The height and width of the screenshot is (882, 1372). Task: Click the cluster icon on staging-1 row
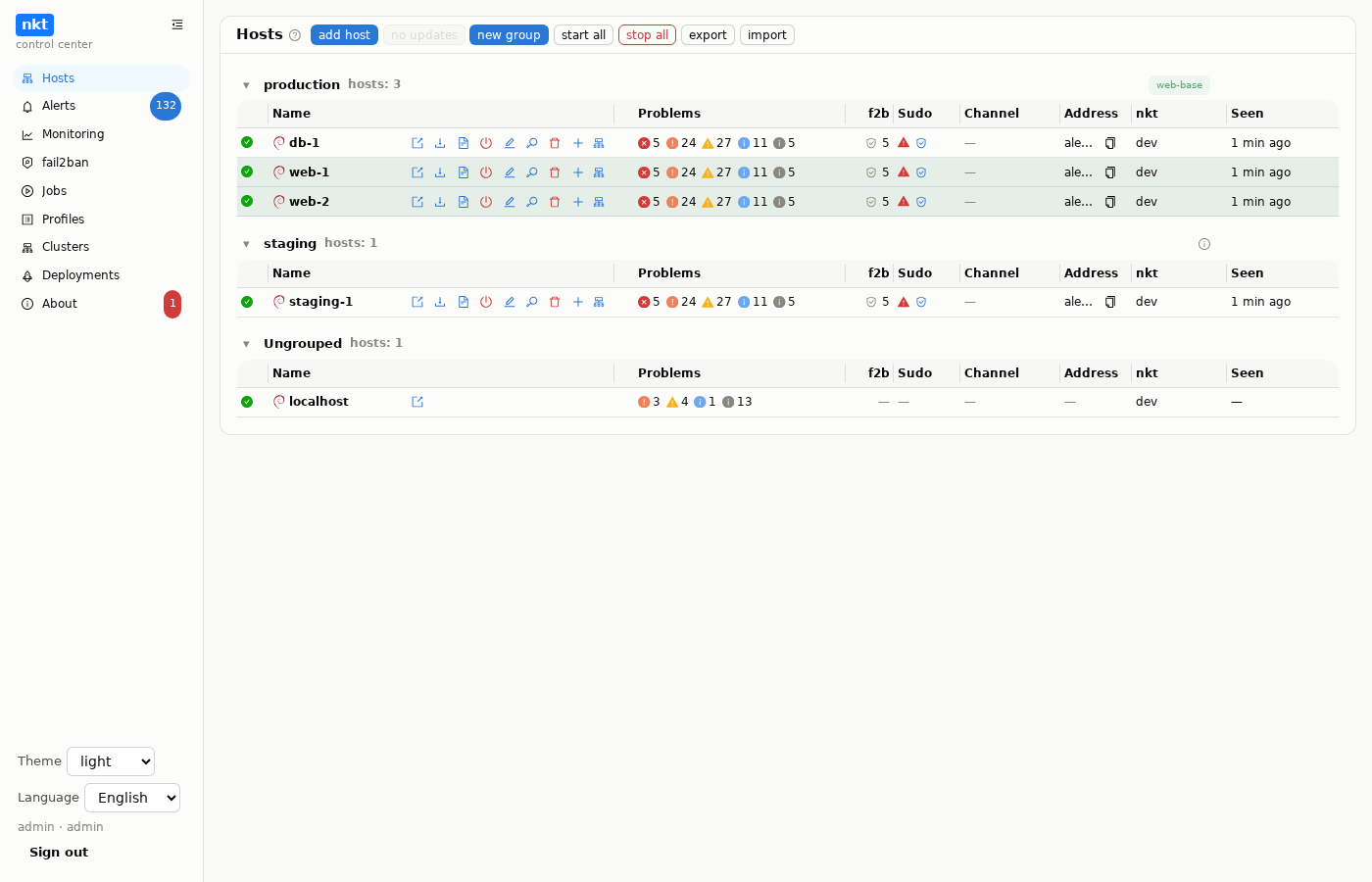pyautogui.click(x=599, y=302)
